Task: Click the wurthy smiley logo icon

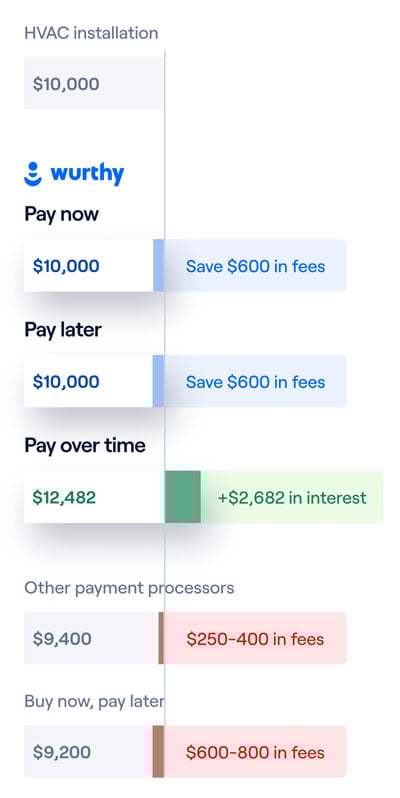Action: [x=33, y=174]
